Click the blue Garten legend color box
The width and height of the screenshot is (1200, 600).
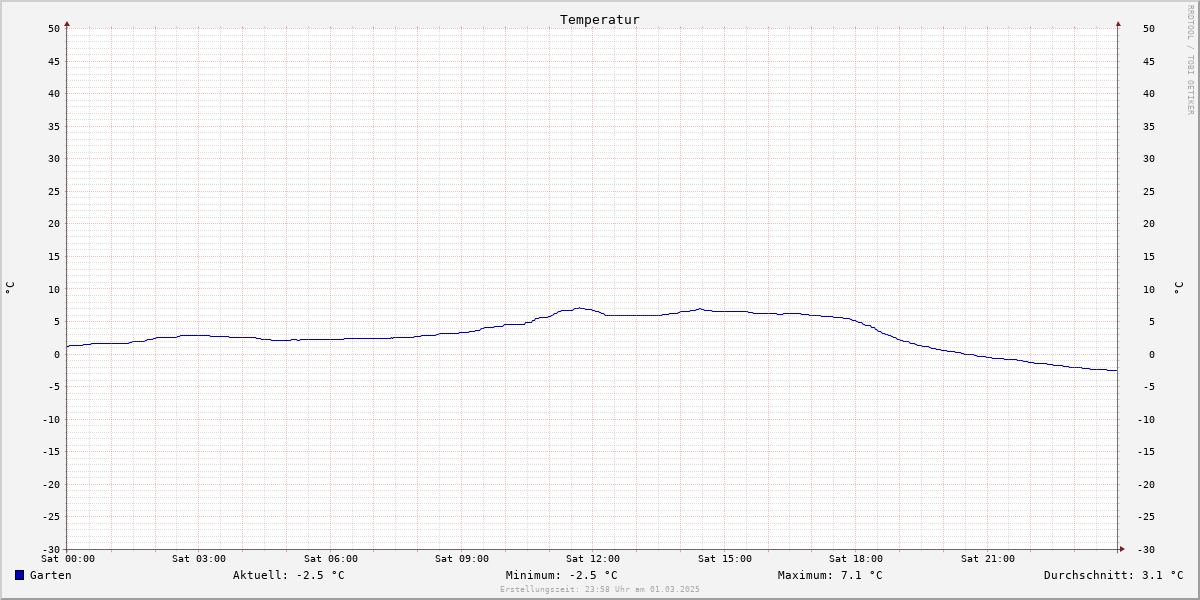point(19,575)
